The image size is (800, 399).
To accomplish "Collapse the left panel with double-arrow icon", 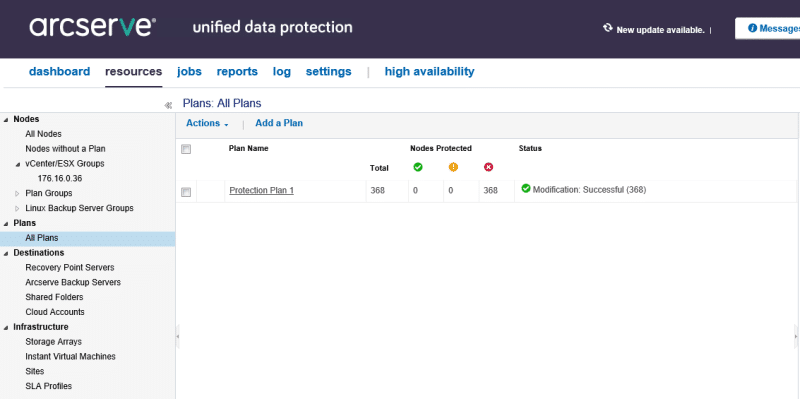I will [168, 105].
